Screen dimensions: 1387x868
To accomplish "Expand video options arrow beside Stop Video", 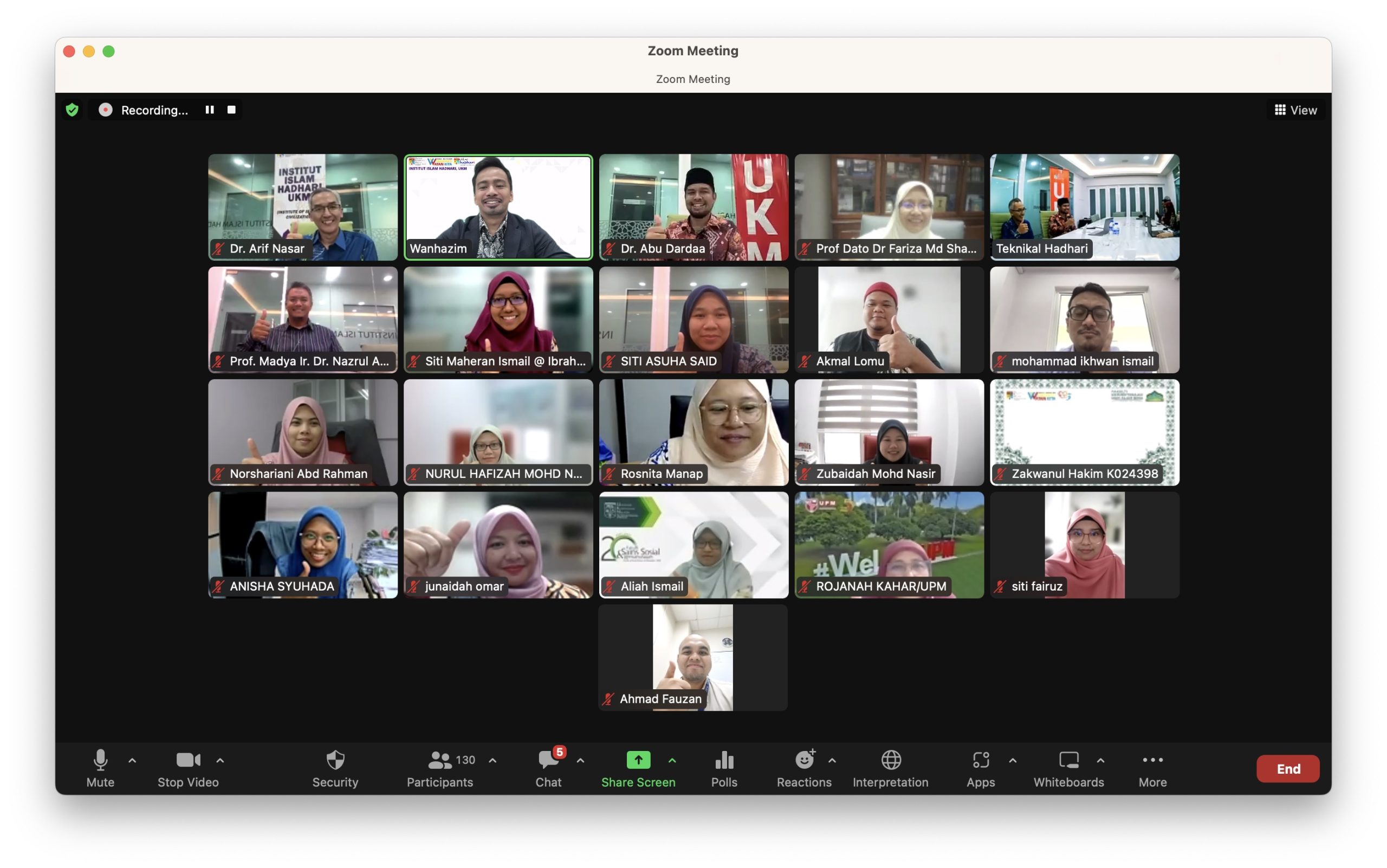I will tap(220, 760).
